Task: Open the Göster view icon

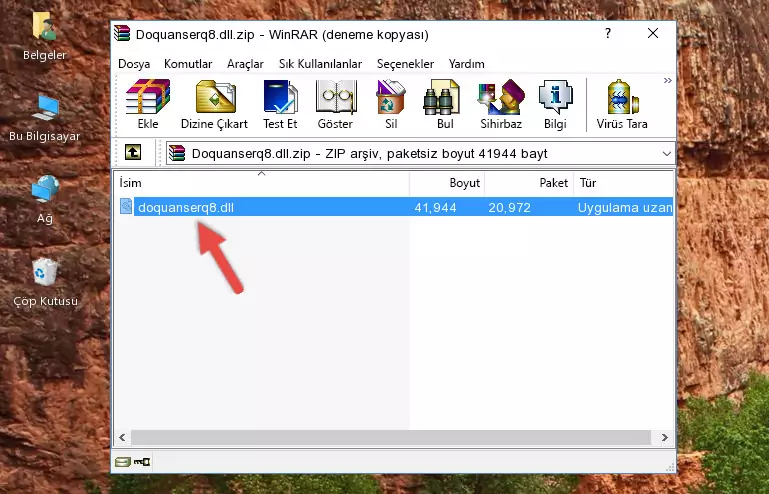Action: click(335, 97)
